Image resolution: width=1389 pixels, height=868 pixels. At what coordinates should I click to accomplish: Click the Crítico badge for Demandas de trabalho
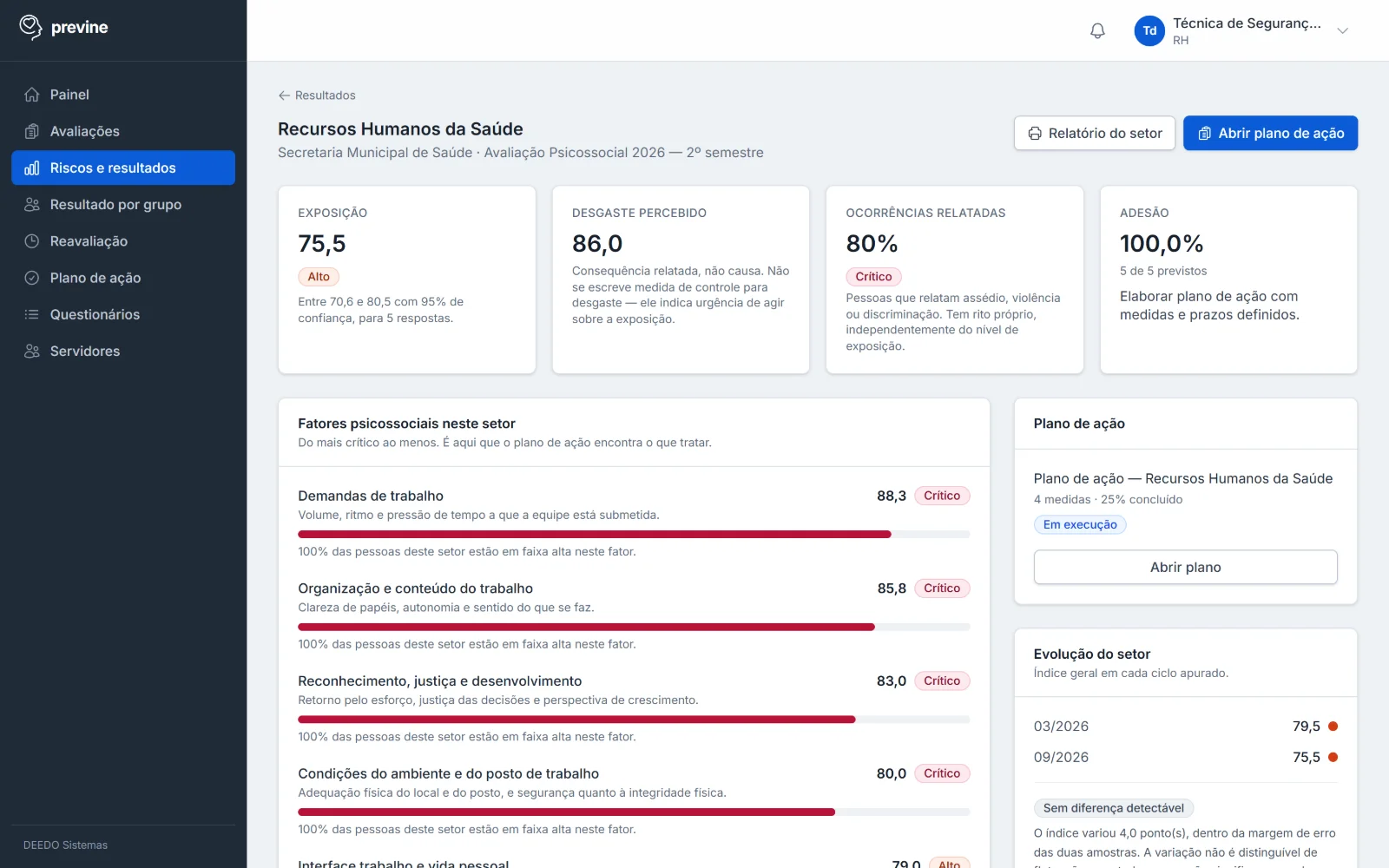pos(942,496)
